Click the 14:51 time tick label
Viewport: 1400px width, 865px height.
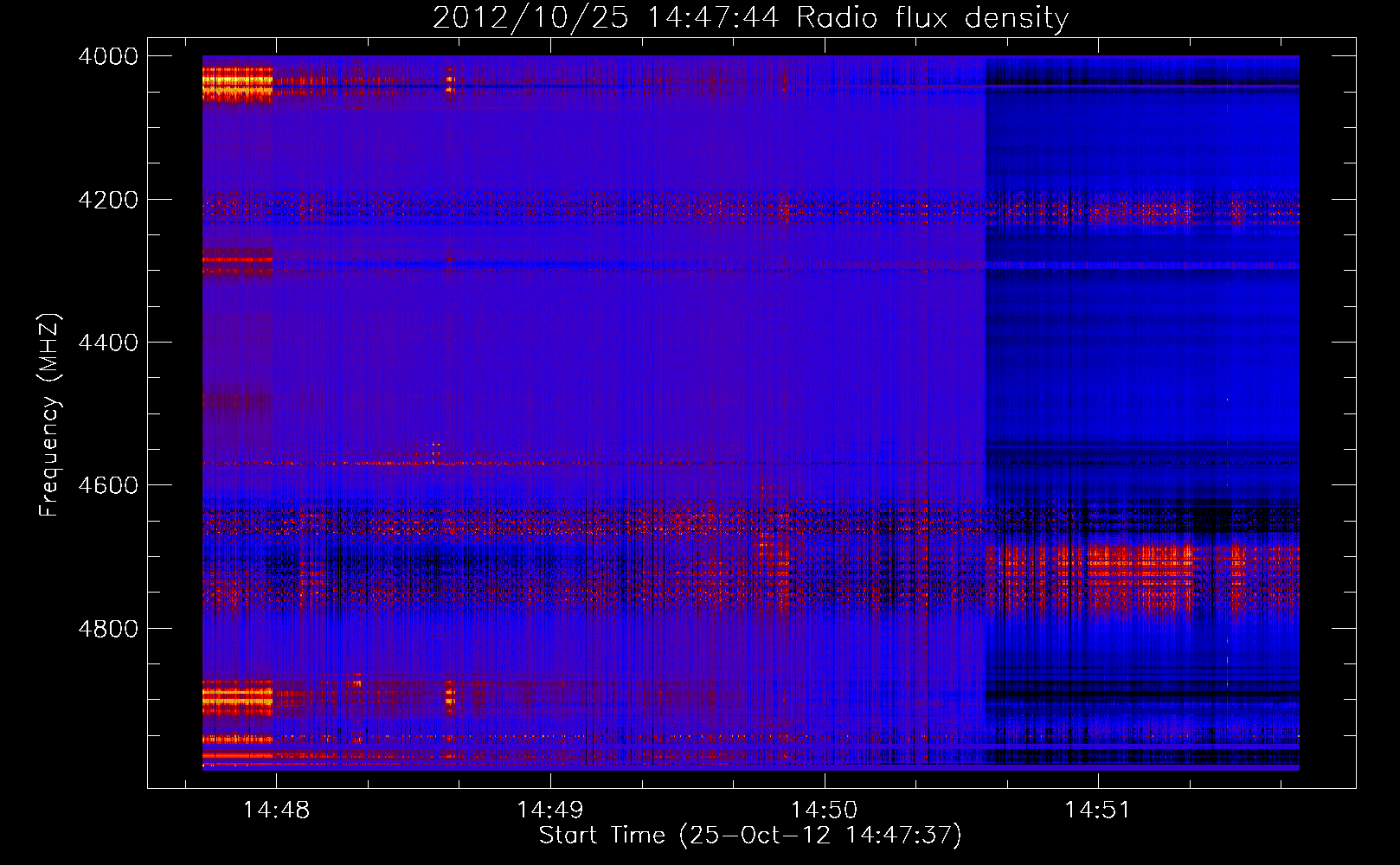1097,811
